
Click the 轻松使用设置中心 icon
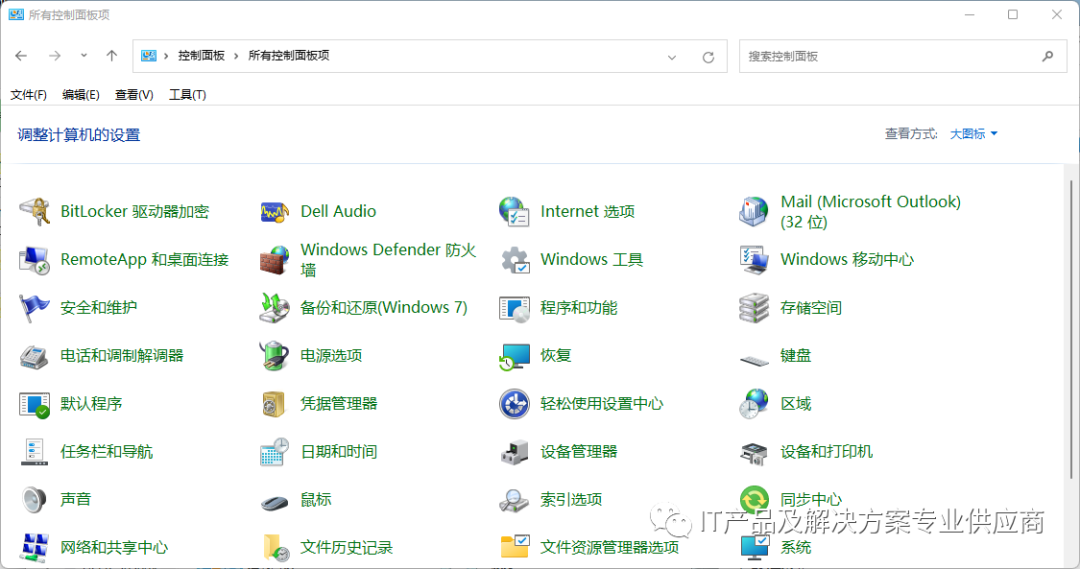(x=514, y=404)
